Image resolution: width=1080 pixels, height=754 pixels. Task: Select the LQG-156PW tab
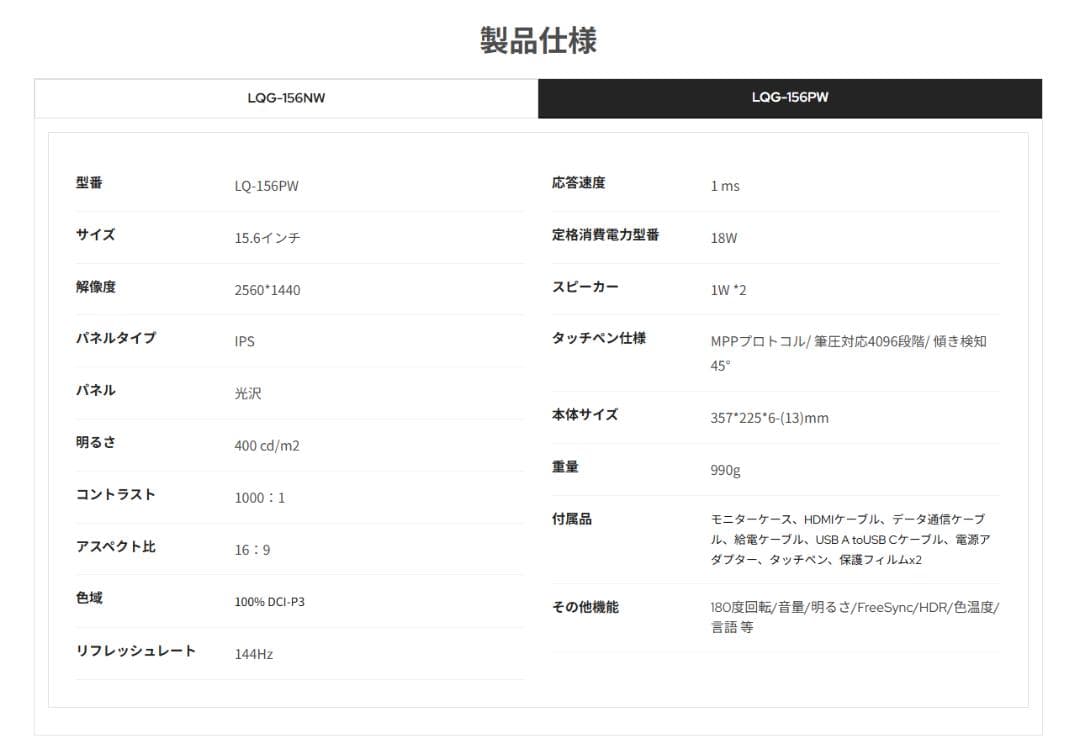789,98
